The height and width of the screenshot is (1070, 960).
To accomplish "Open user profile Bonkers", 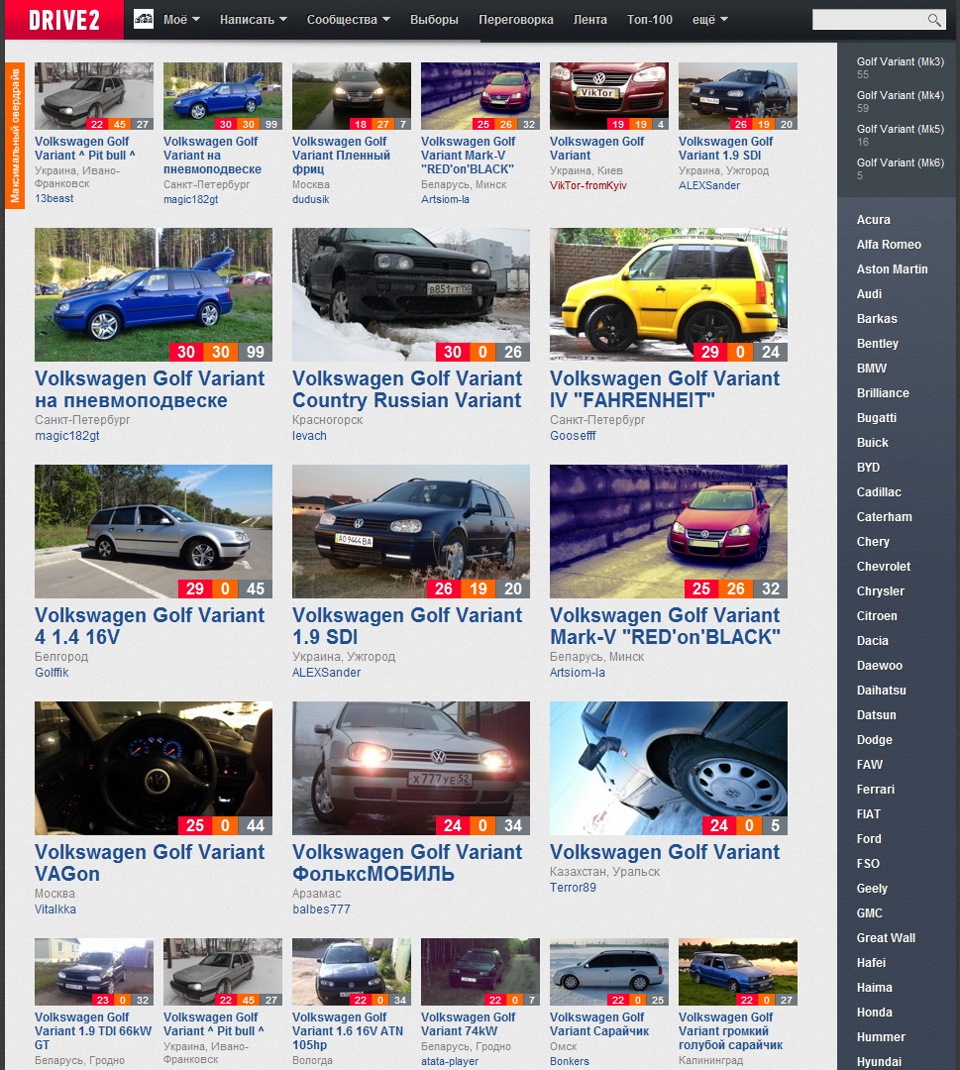I will coord(569,1061).
